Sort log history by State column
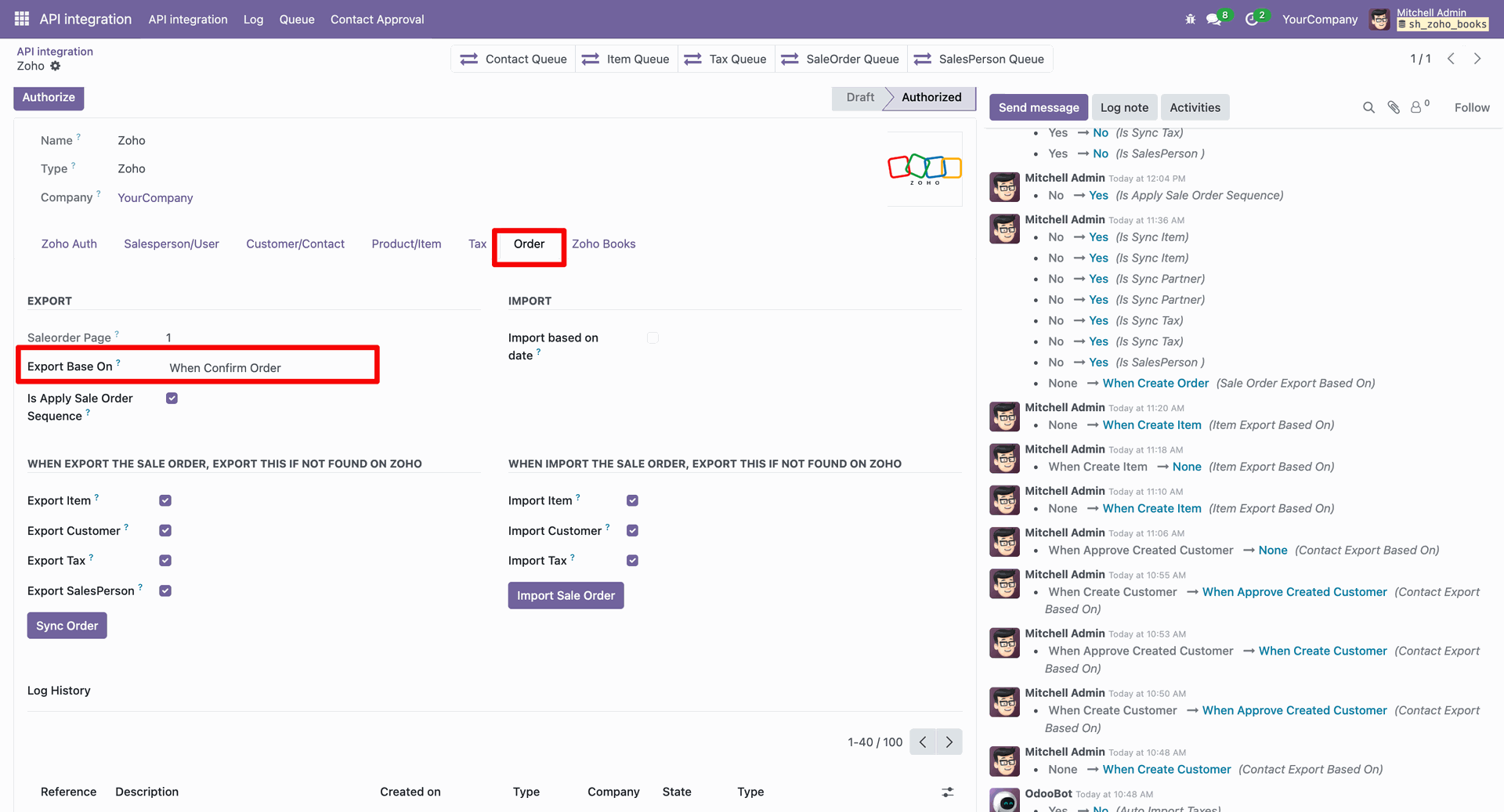This screenshot has height=812, width=1504. (677, 792)
